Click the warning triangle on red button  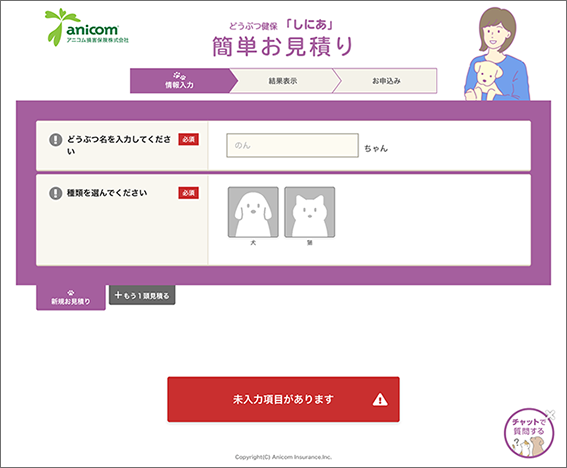380,400
